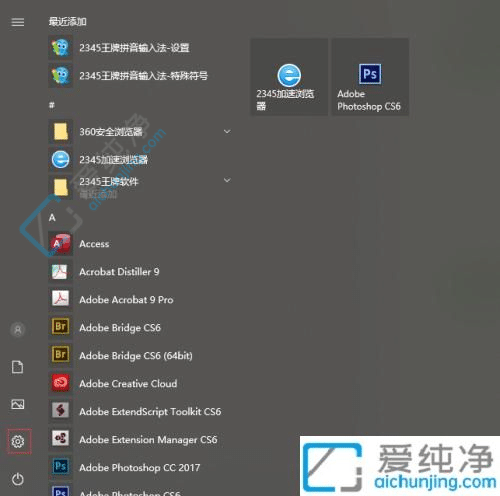Click the Adobe ExtendScript Toolkit CS6 icon

pyautogui.click(x=60, y=411)
